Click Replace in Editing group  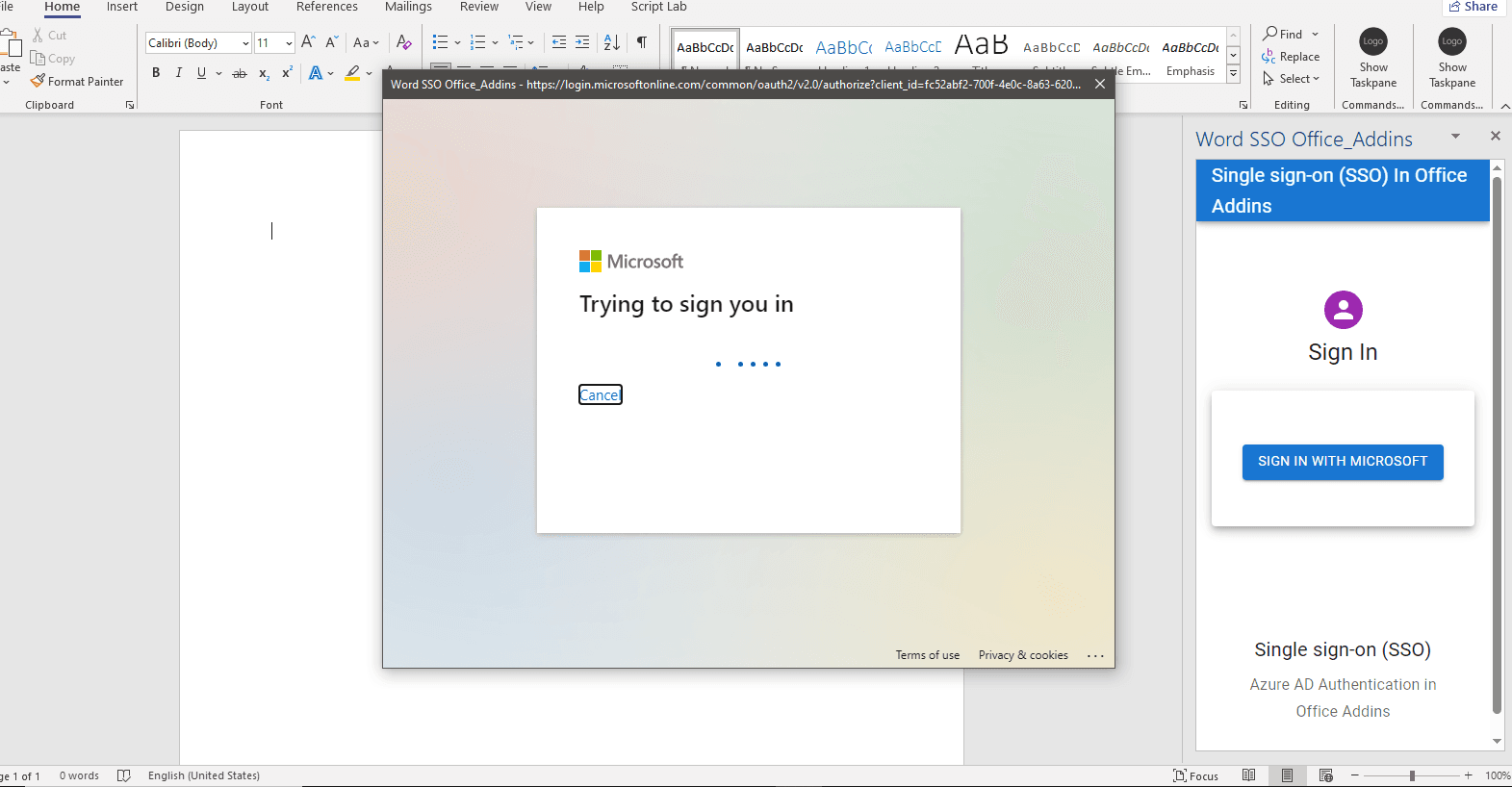[x=1291, y=57]
